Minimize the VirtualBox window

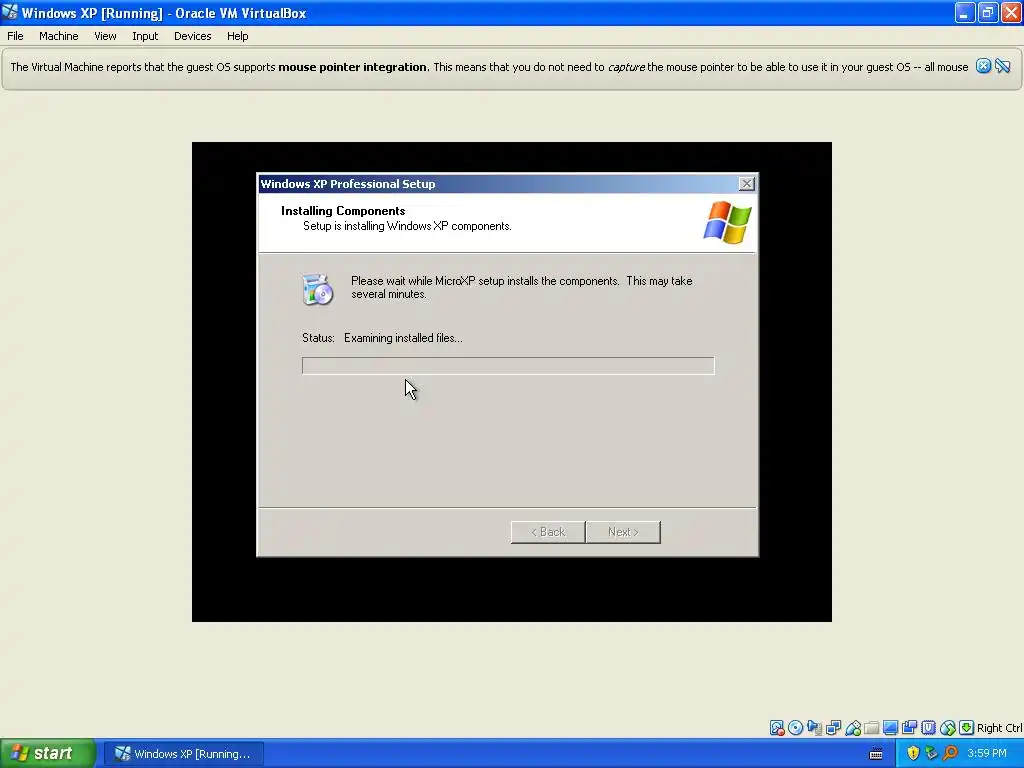point(965,12)
